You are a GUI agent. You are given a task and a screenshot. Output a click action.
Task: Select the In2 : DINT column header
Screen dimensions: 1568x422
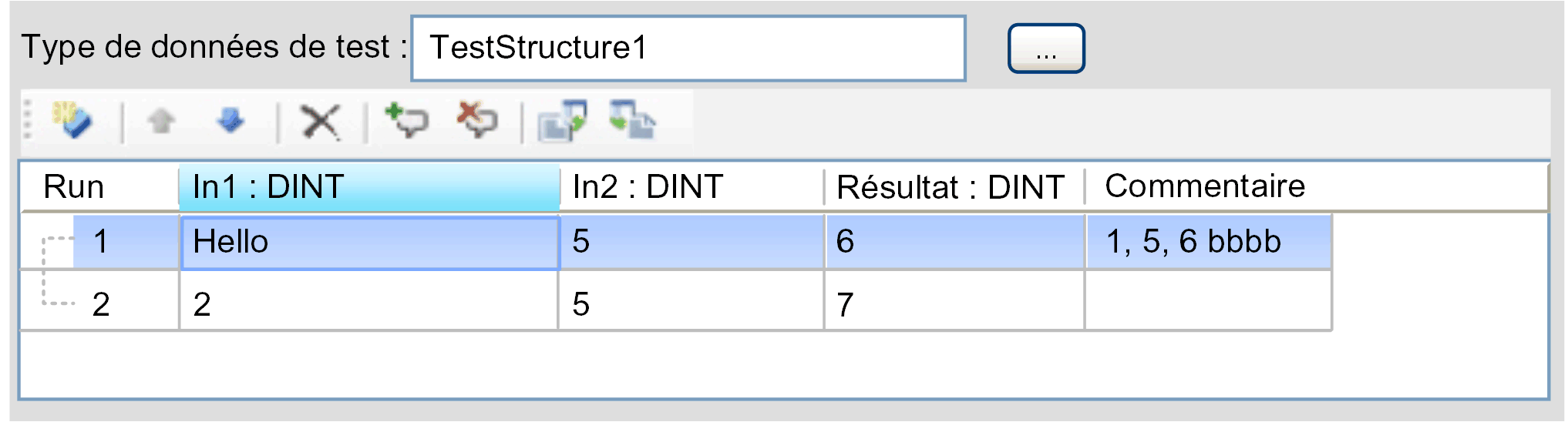691,187
